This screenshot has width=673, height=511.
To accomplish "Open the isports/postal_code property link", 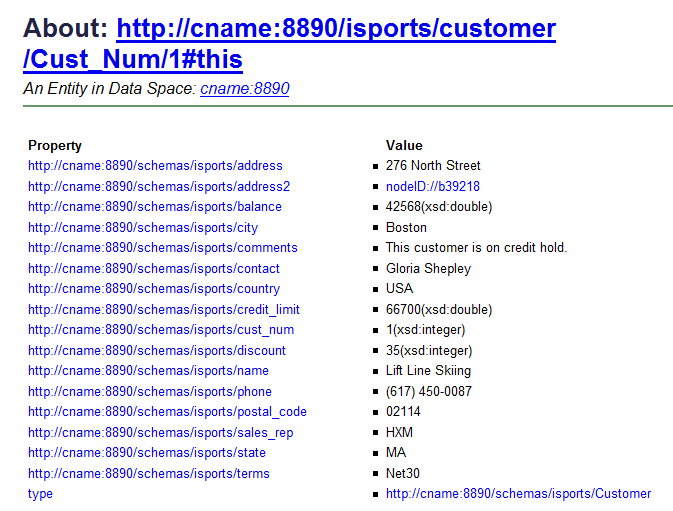I will [167, 412].
